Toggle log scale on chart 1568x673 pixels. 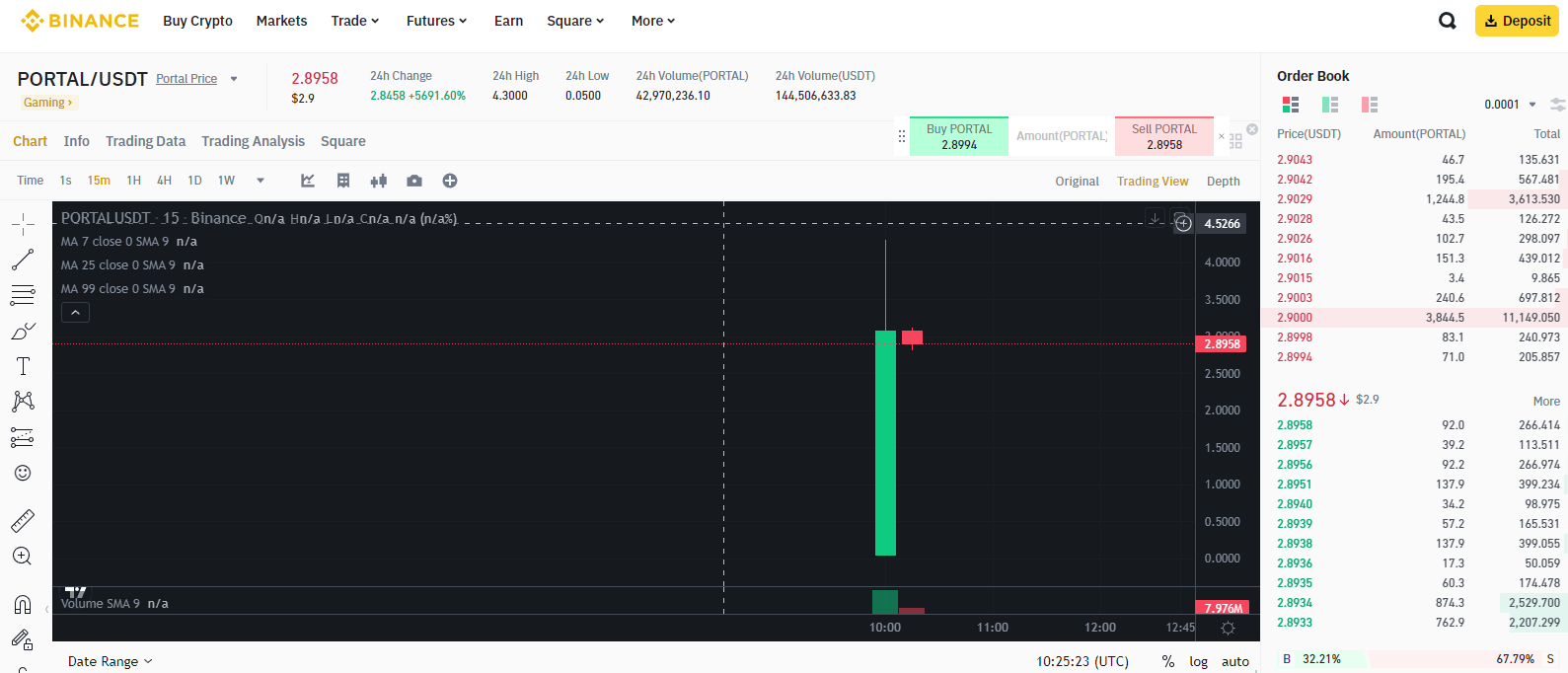[x=1199, y=661]
